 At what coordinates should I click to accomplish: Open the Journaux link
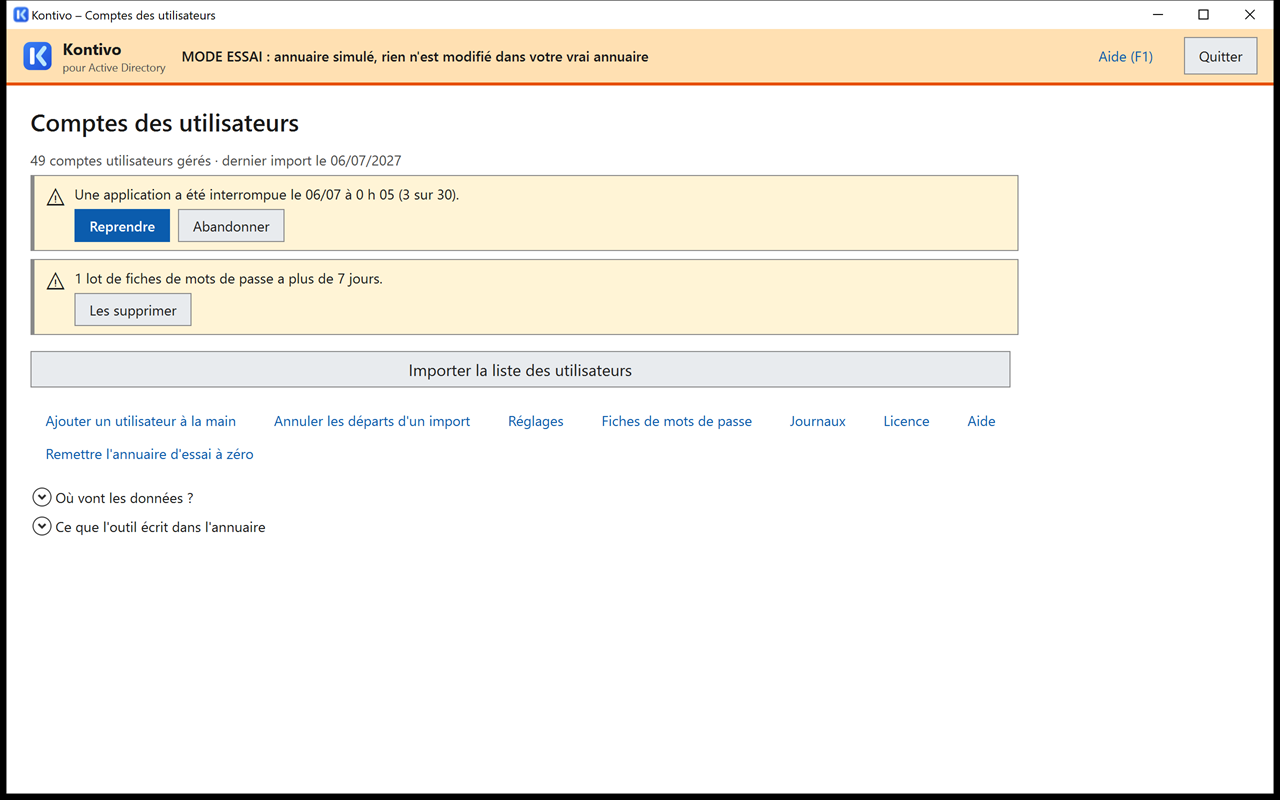coord(818,421)
